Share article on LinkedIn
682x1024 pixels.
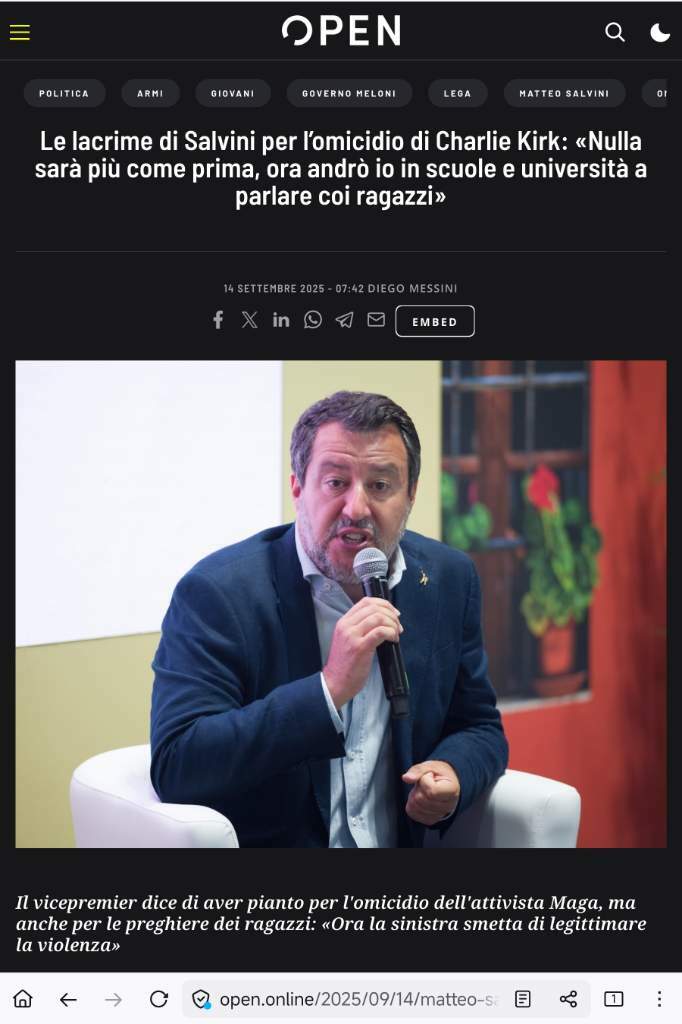281,319
